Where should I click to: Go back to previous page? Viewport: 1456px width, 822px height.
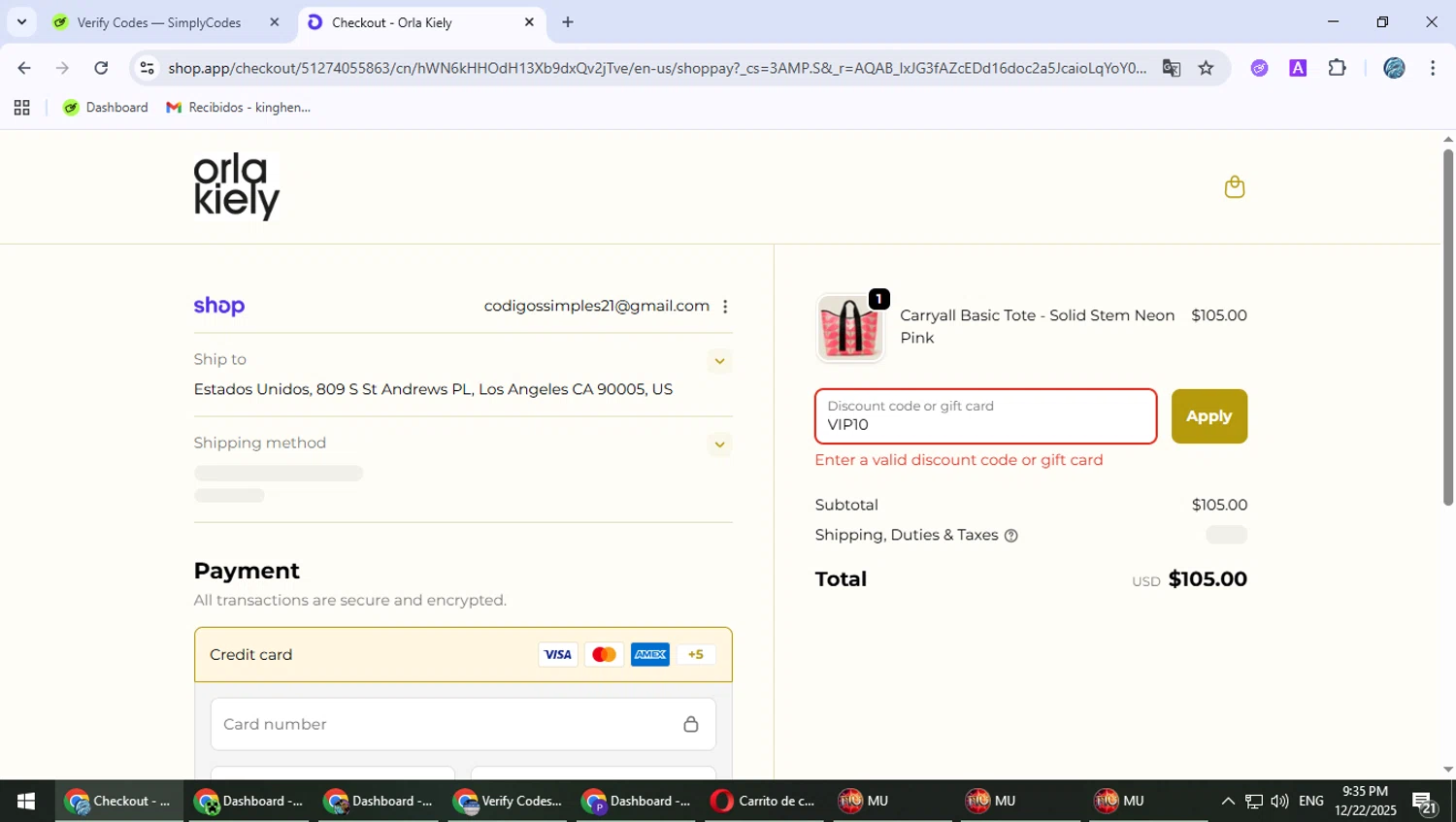pyautogui.click(x=24, y=68)
